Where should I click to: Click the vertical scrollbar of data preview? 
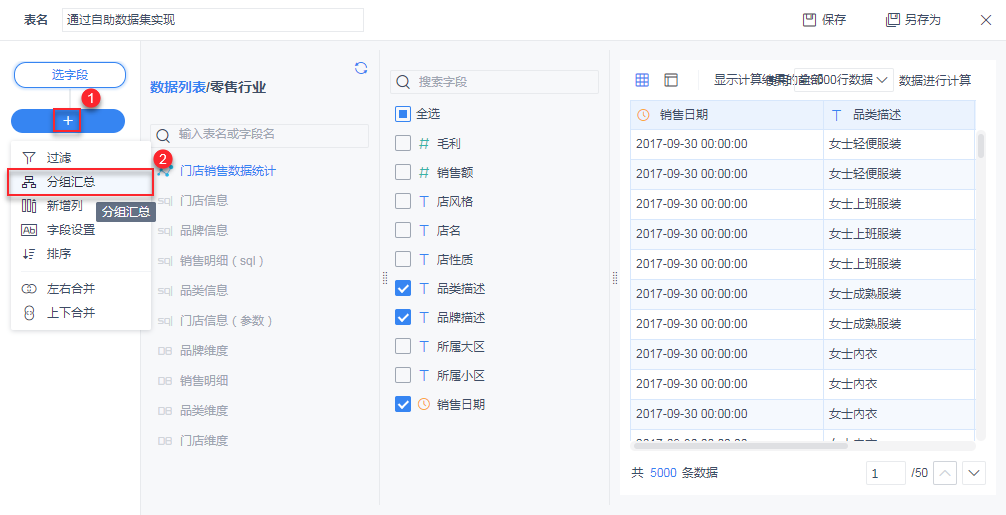pos(980,144)
